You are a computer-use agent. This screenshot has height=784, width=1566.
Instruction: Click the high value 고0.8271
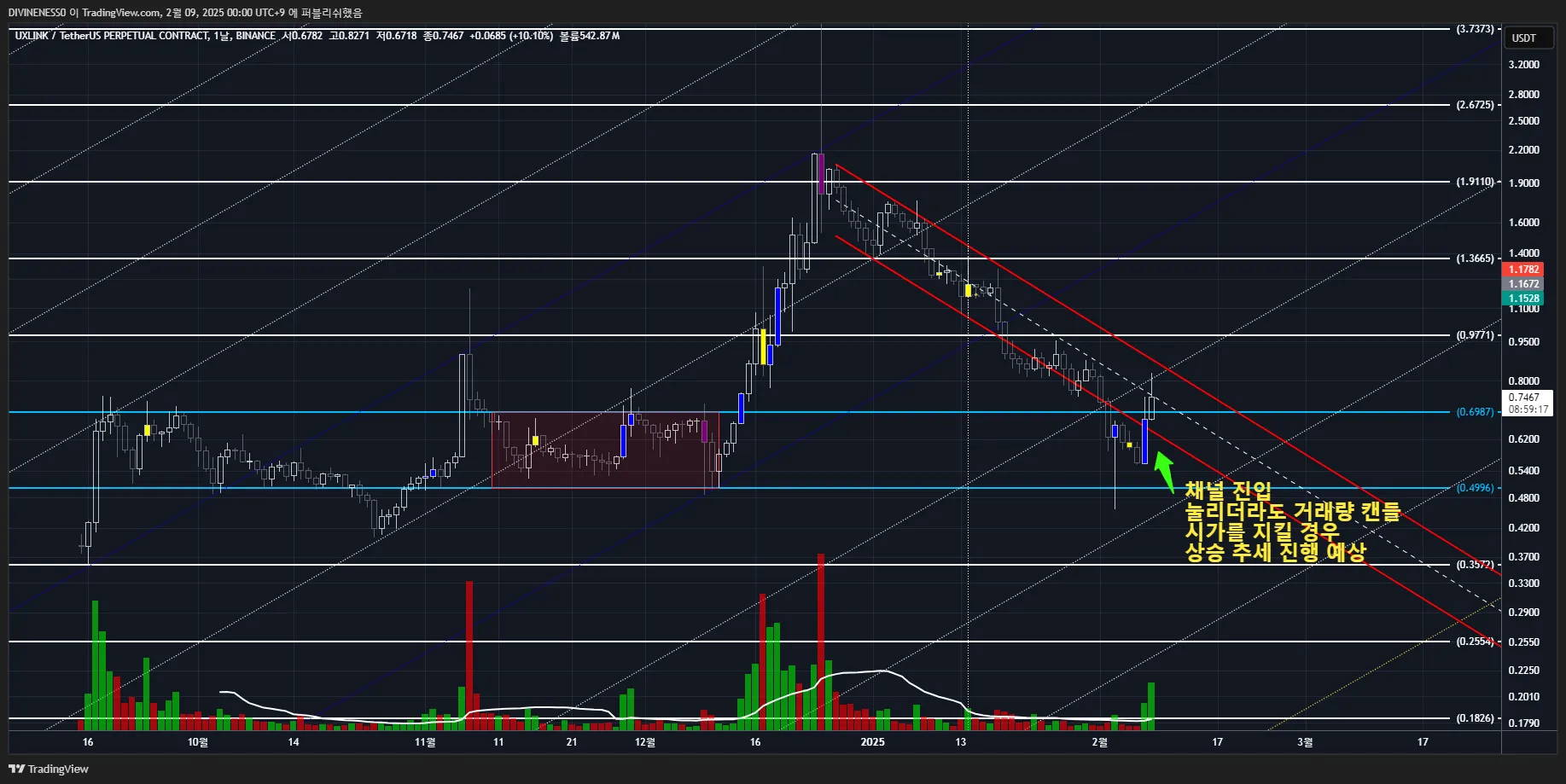350,36
